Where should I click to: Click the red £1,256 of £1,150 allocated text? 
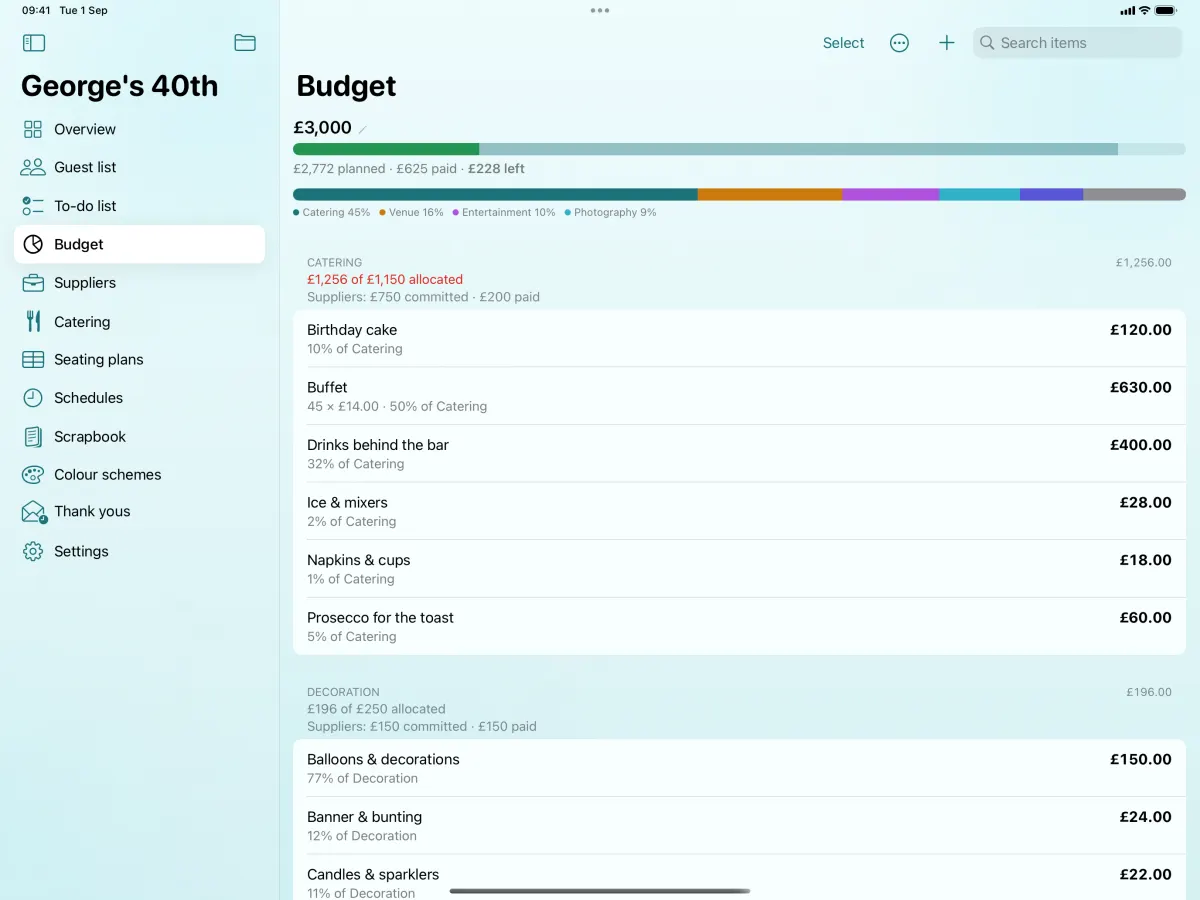click(x=385, y=280)
